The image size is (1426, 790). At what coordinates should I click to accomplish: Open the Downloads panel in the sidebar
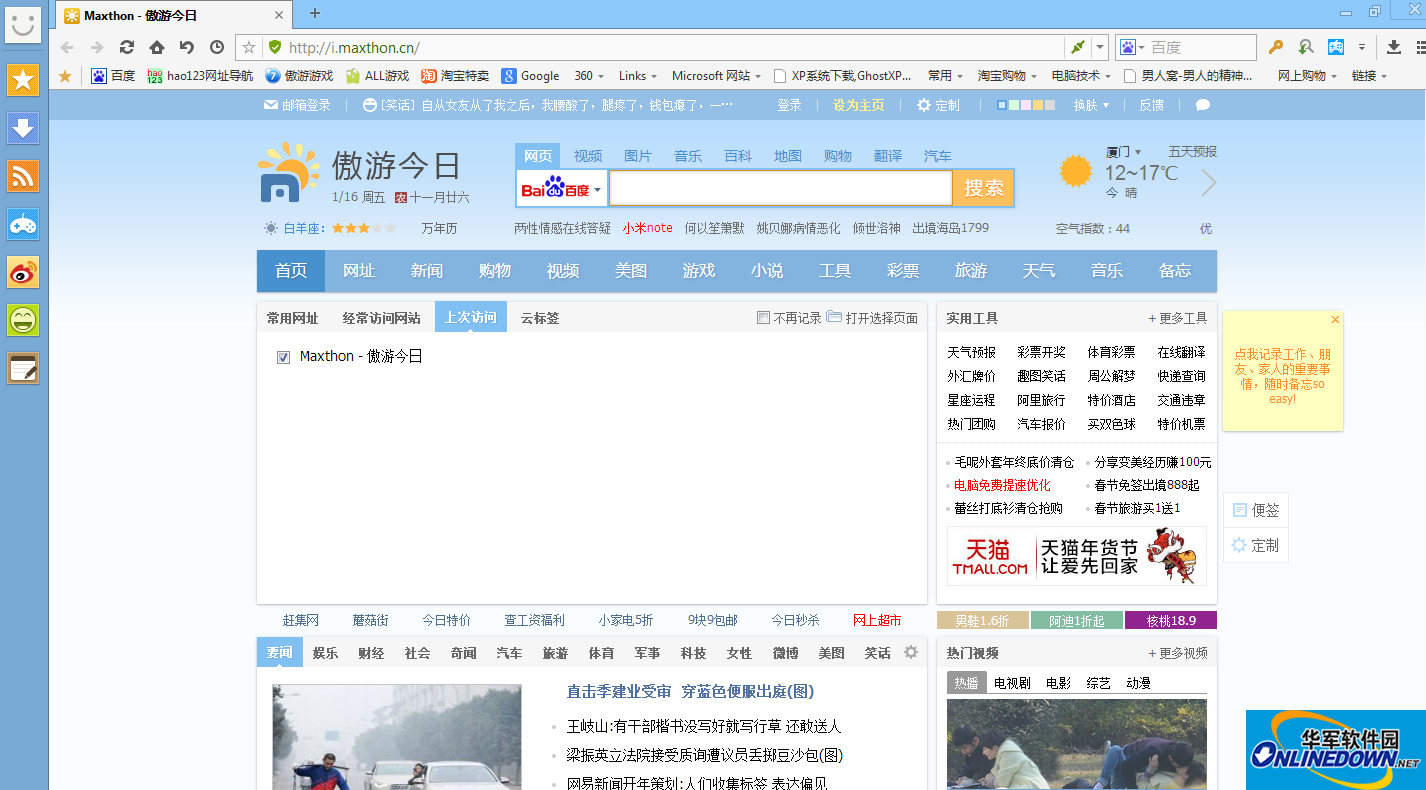23,128
